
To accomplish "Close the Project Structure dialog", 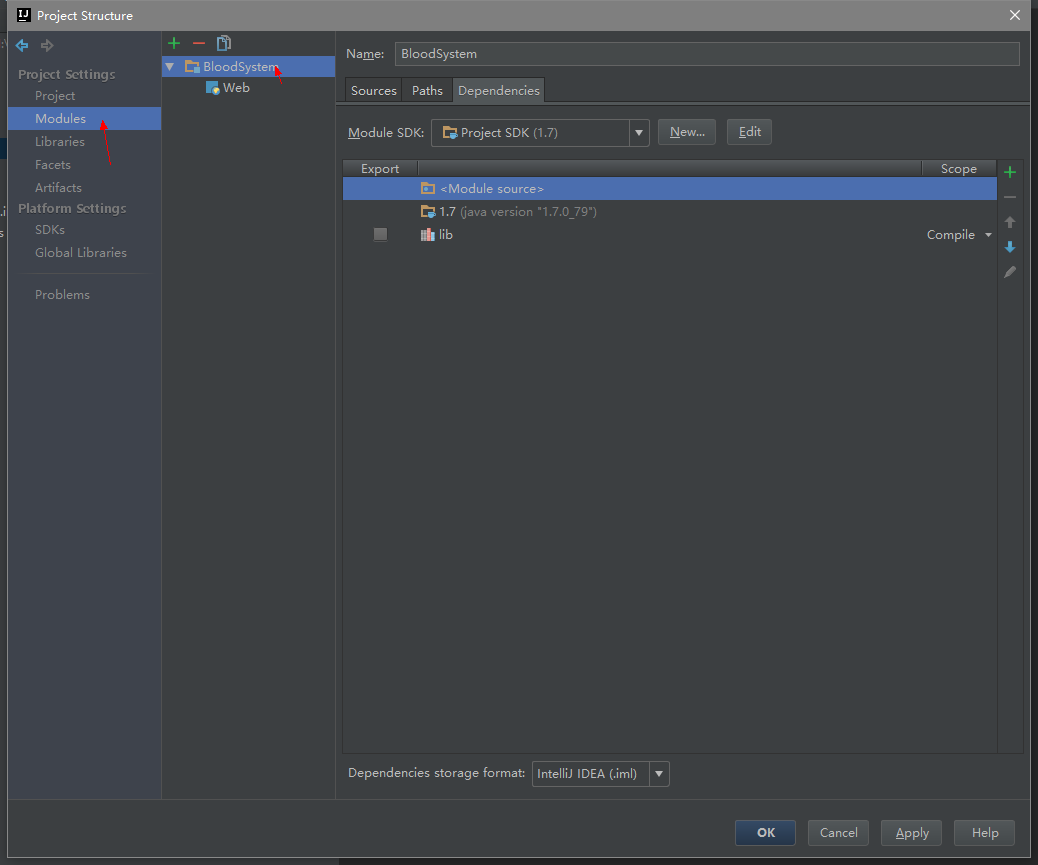I will click(1015, 15).
